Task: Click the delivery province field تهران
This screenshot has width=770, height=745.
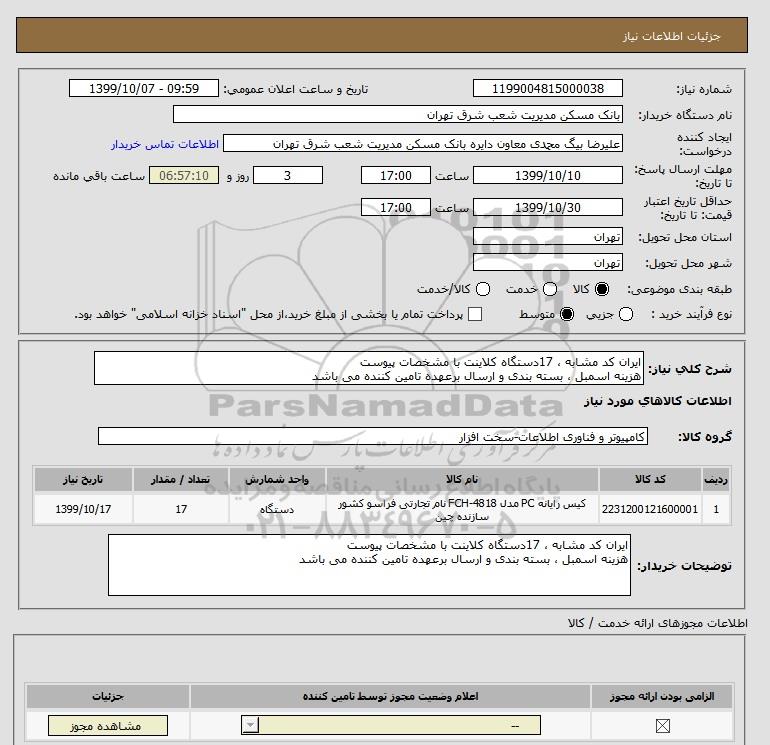Action: (x=548, y=237)
